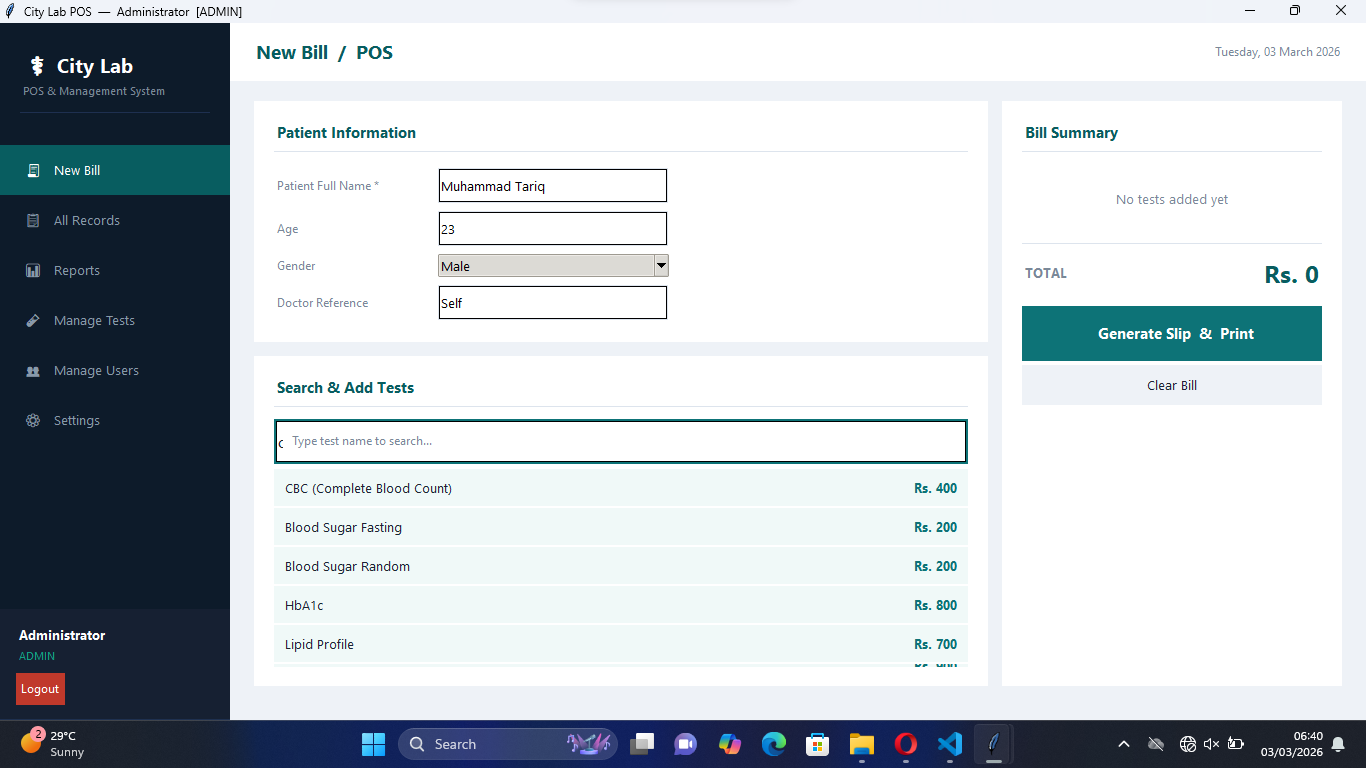The image size is (1366, 768).
Task: Click the Manage Tests icon in sidebar
Action: pyautogui.click(x=33, y=321)
